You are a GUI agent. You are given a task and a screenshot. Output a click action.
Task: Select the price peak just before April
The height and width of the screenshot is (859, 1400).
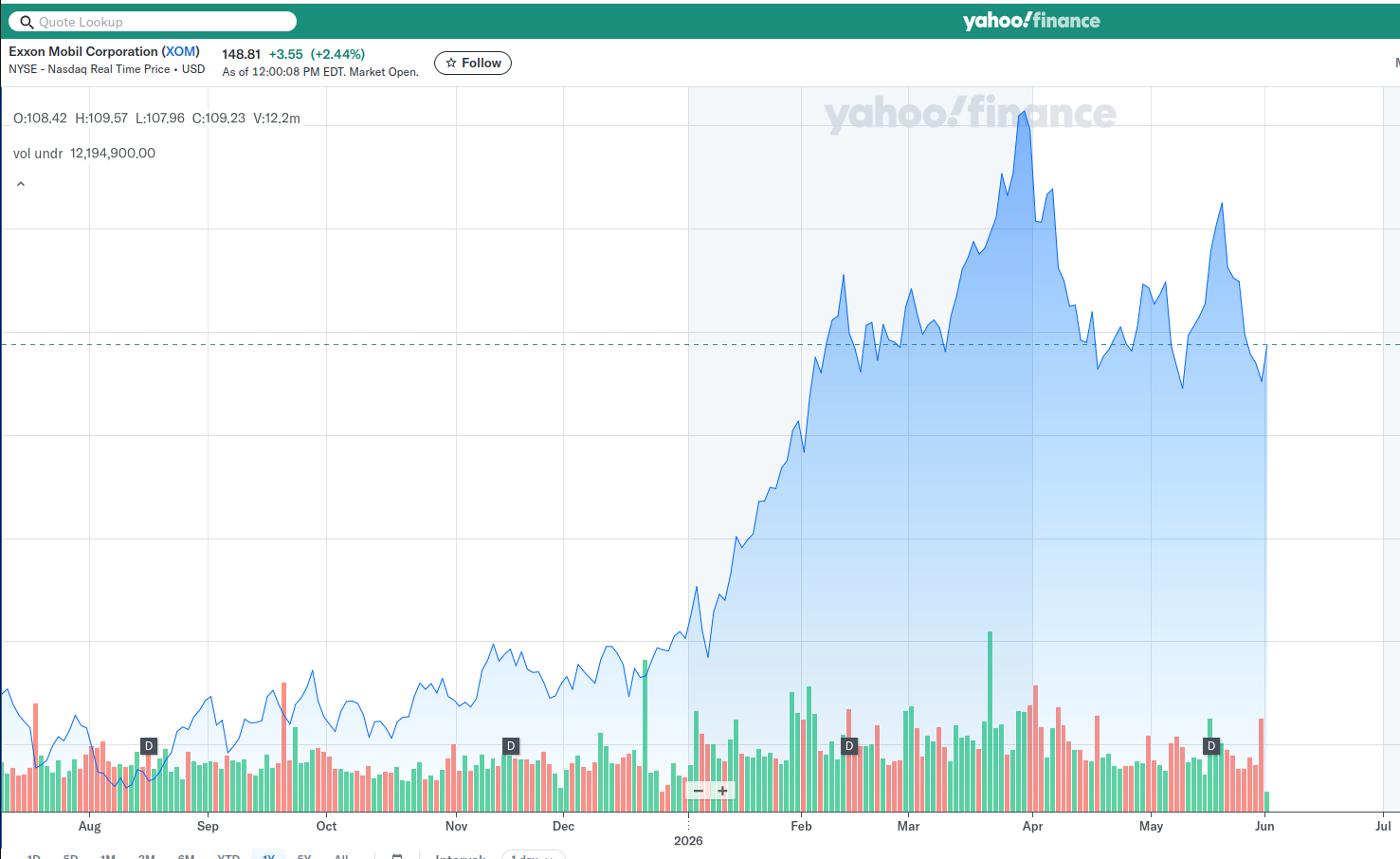[x=1024, y=113]
